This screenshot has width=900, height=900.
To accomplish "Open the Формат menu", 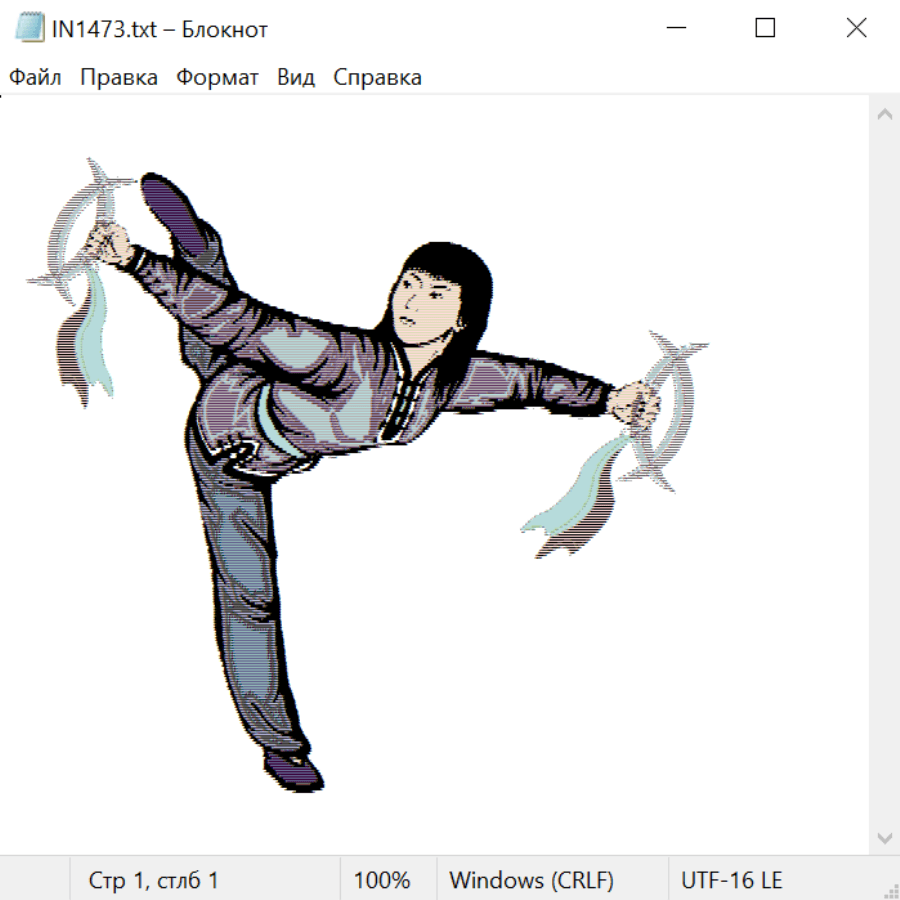I will coord(217,78).
